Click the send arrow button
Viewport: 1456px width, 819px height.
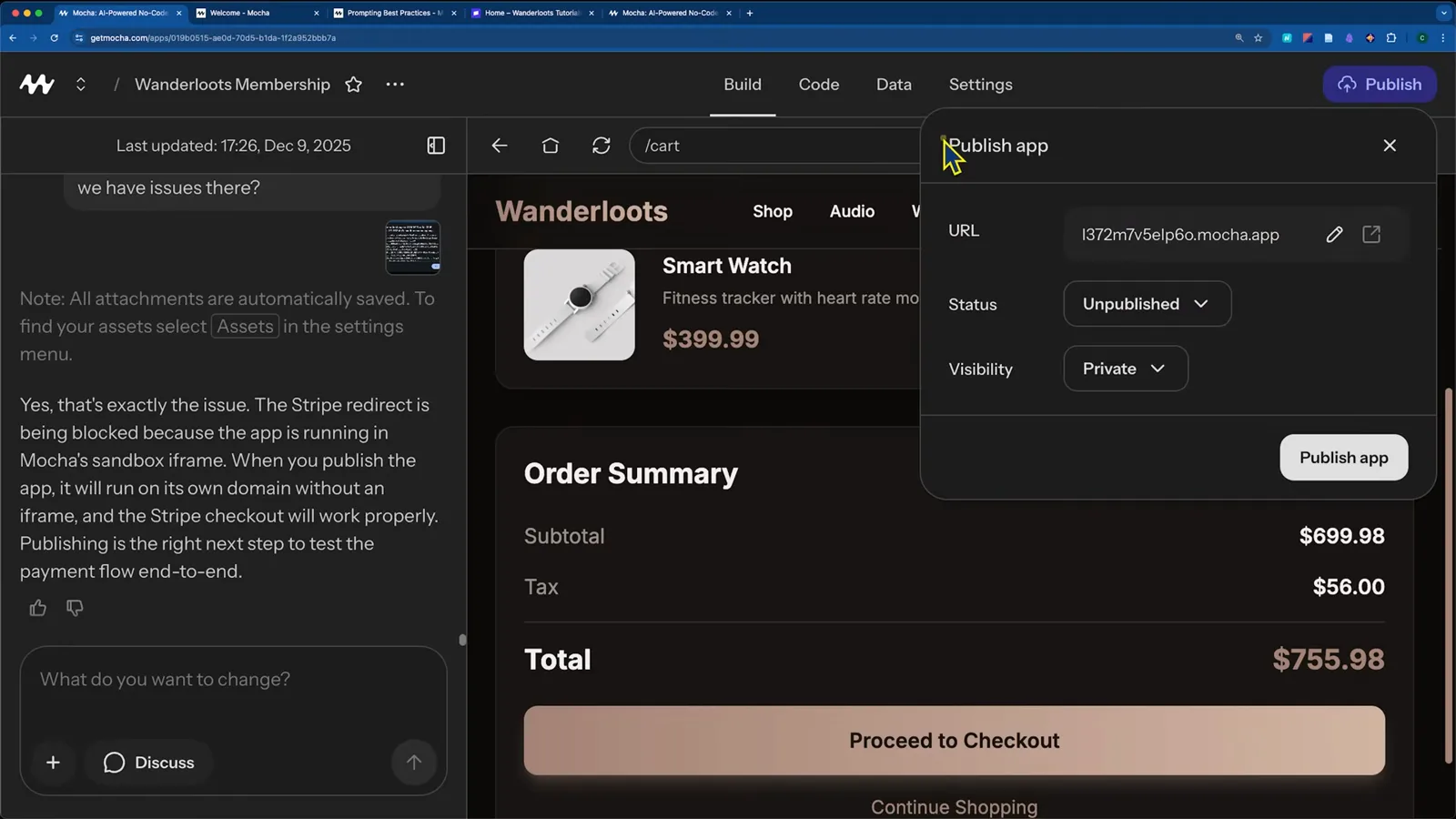[414, 763]
